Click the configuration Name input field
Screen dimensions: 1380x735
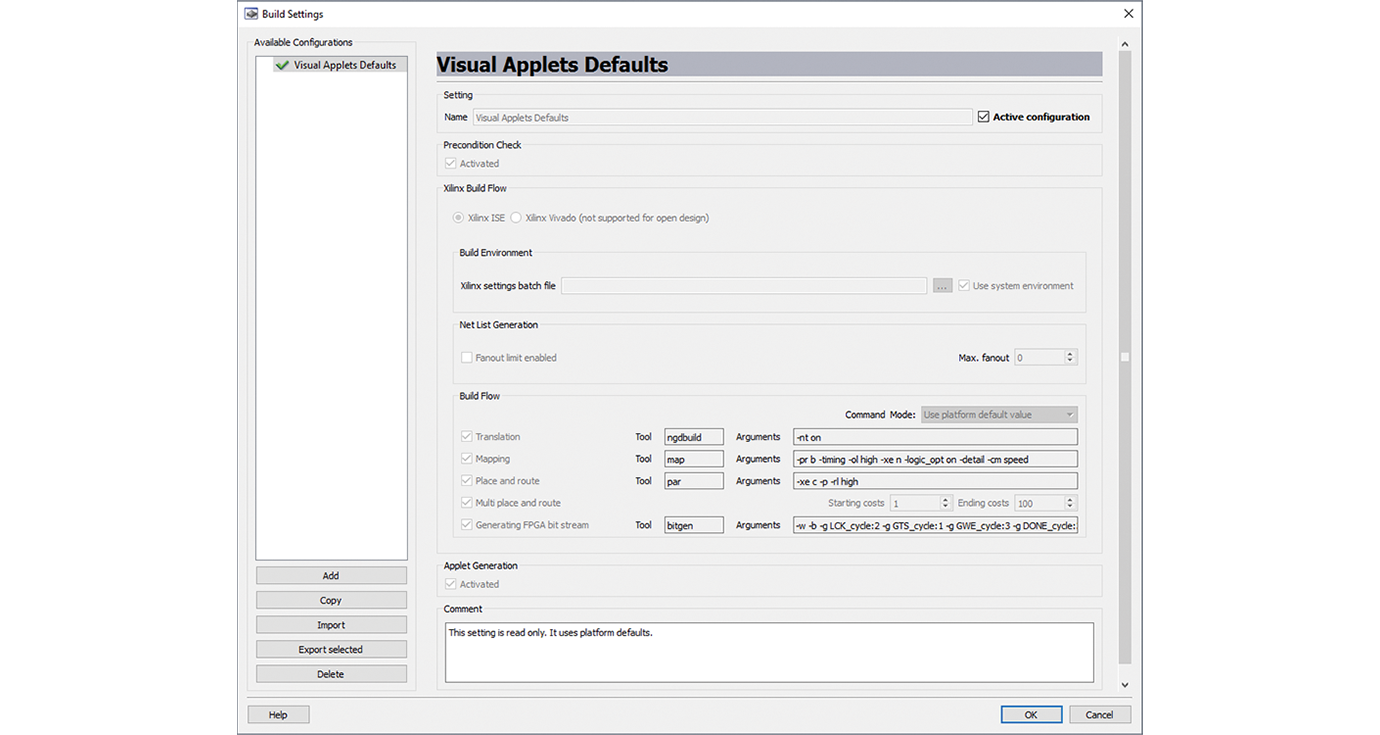[x=722, y=117]
